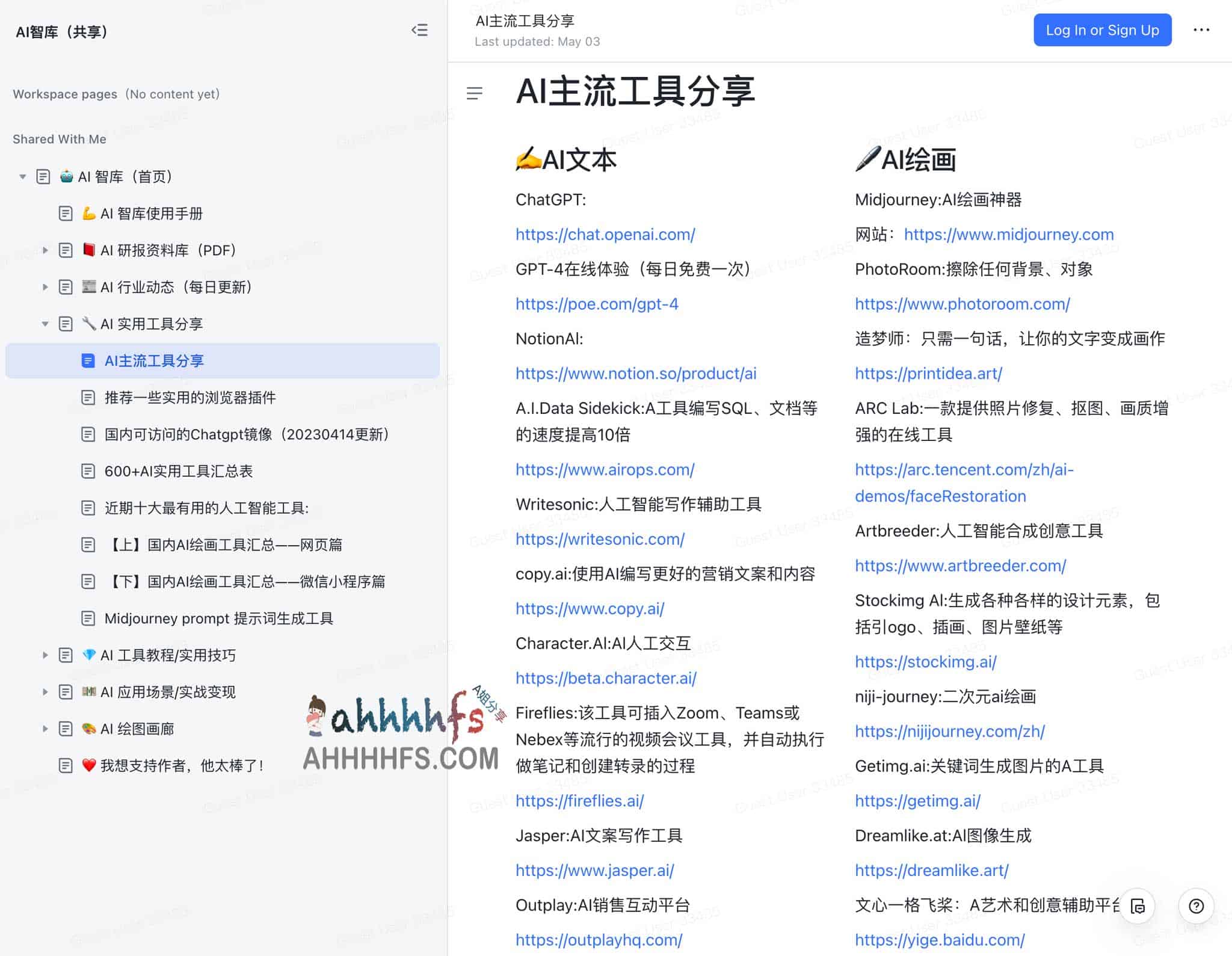Viewport: 1232px width, 956px height.
Task: Expand the AI 研报资料库（PDF）tree item
Action: 46,250
